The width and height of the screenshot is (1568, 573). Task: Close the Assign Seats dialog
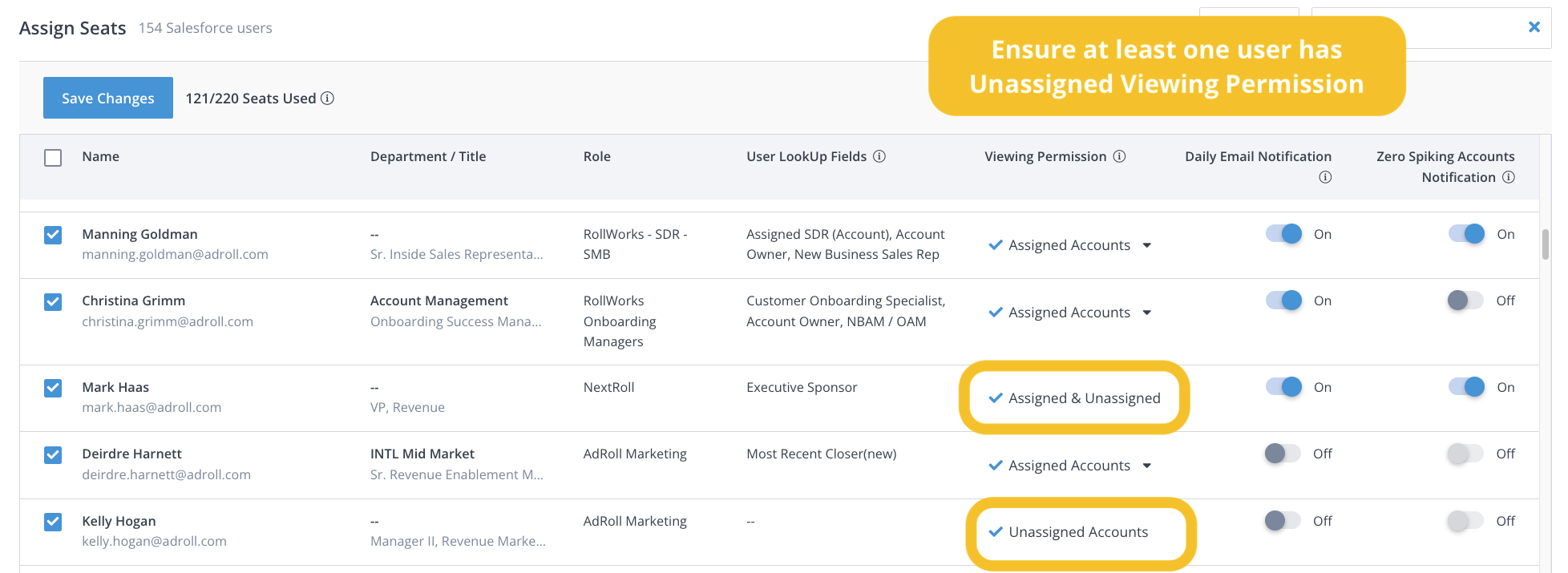[x=1534, y=27]
